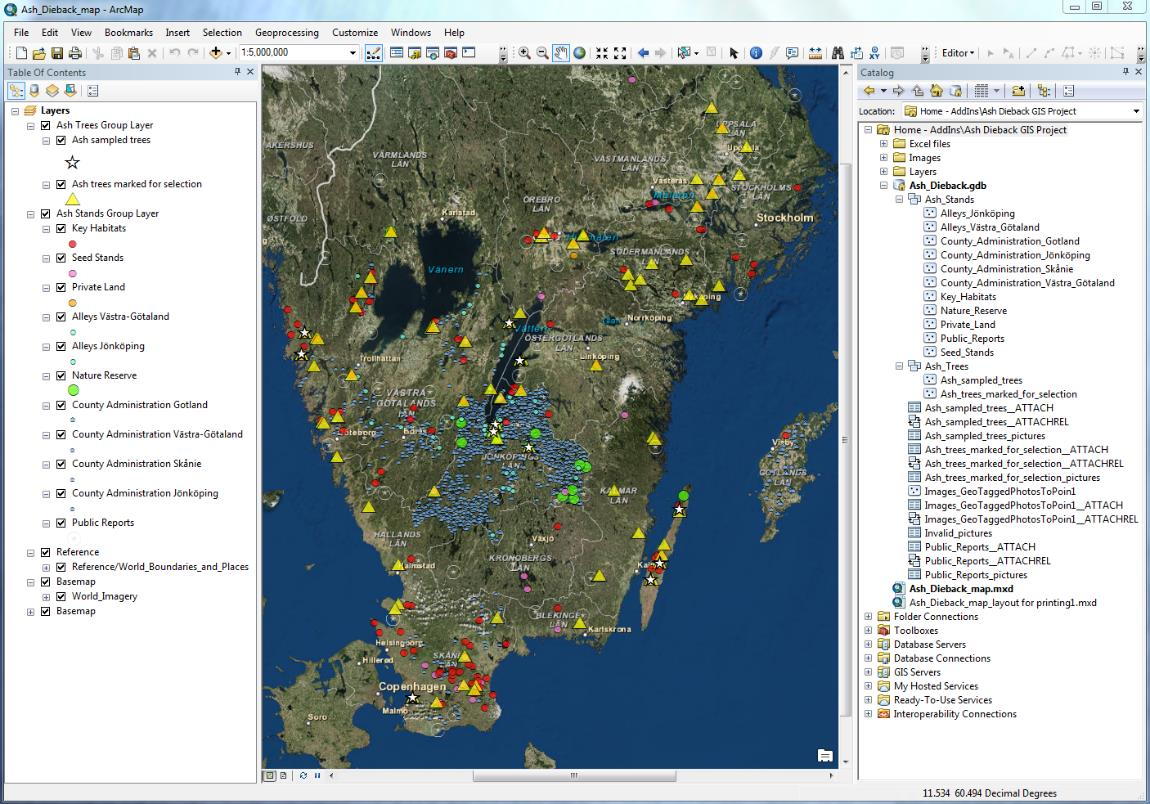Go back to previous extent blue arrow
Viewport: 1150px width, 804px height.
[643, 53]
